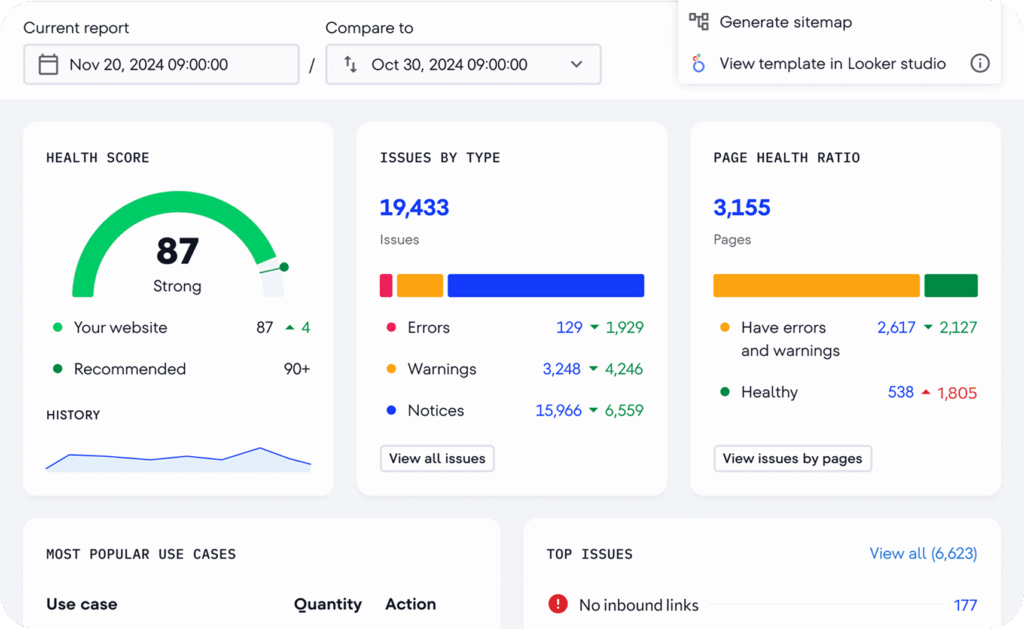Select Generate sitemap menu option

tap(785, 22)
